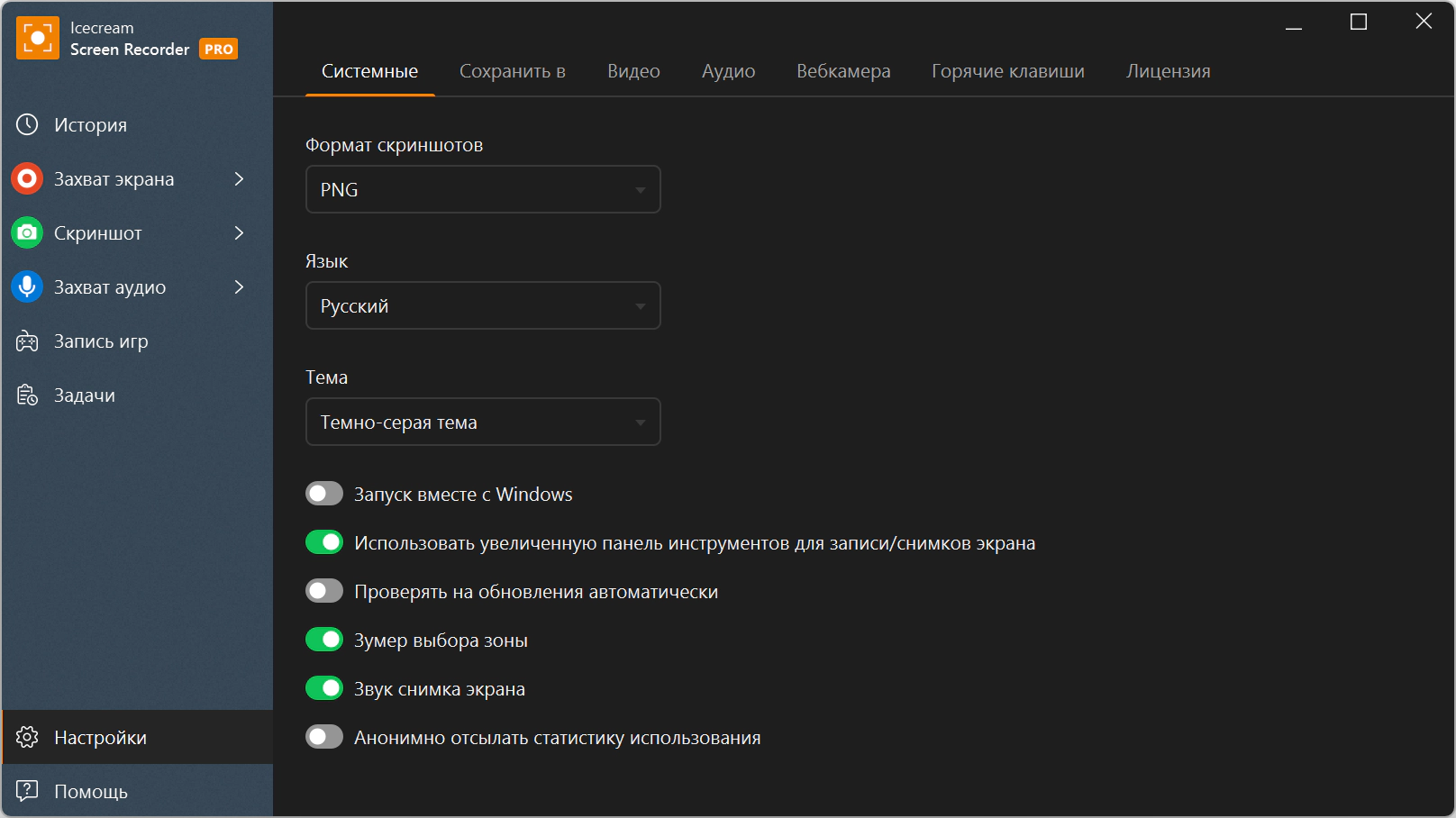This screenshot has width=1456, height=818.
Task: Switch to the Вебкамера tab
Action: coord(843,71)
